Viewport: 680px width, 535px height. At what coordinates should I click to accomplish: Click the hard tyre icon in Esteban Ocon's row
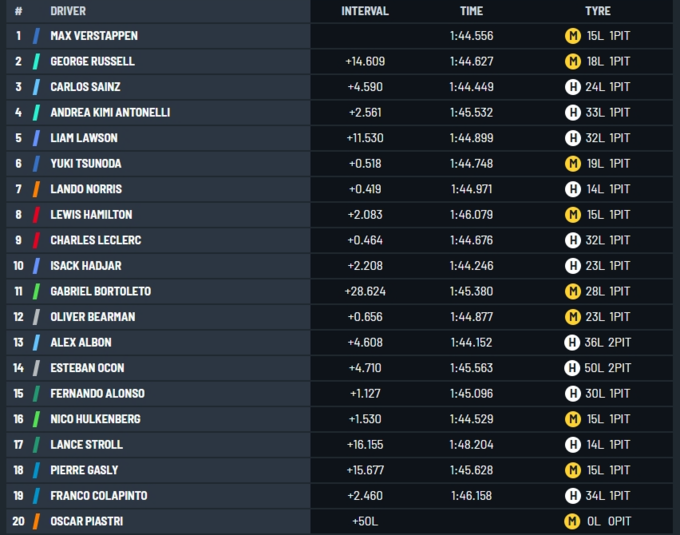coord(572,368)
